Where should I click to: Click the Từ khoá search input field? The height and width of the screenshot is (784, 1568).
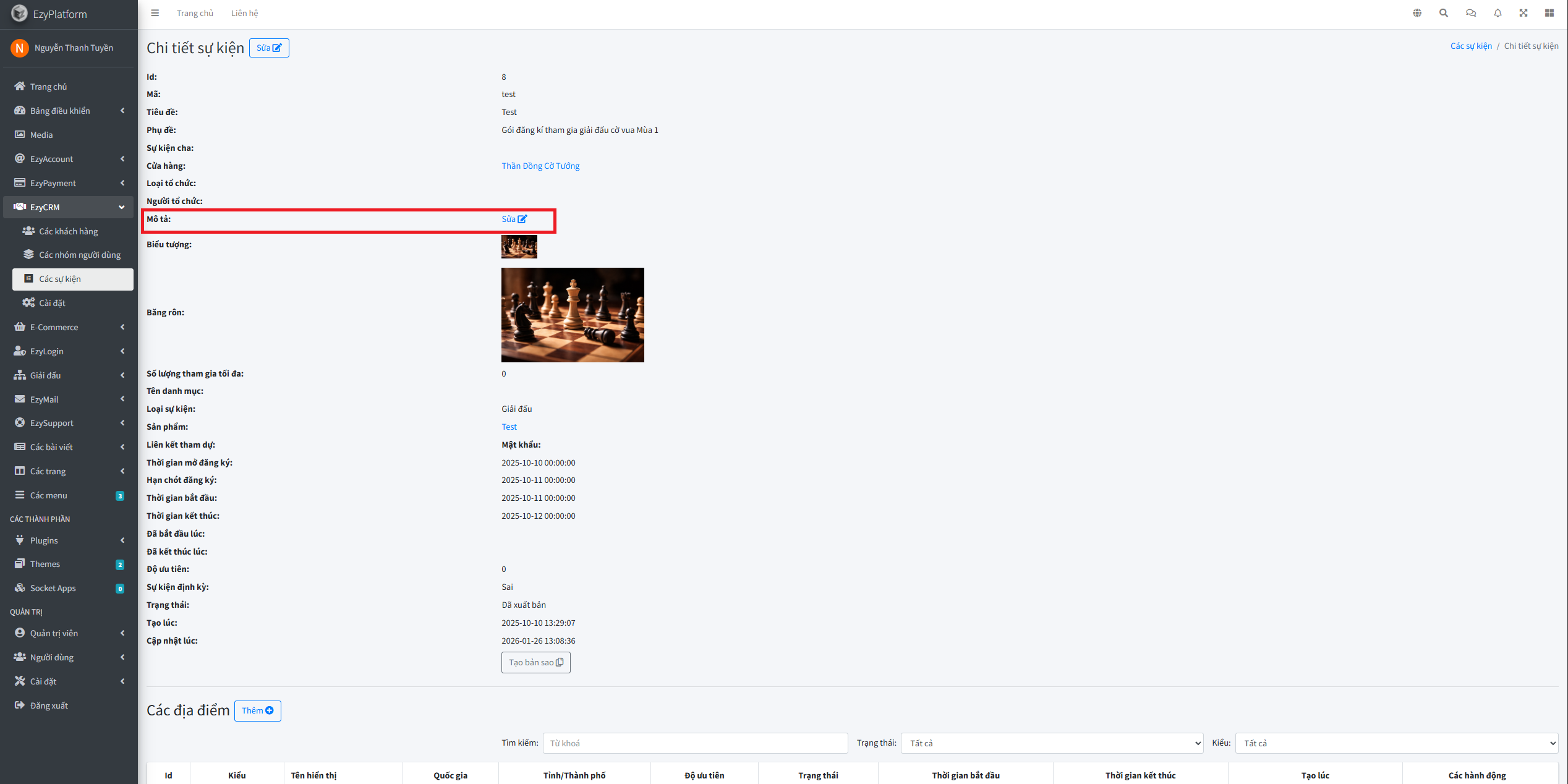695,743
